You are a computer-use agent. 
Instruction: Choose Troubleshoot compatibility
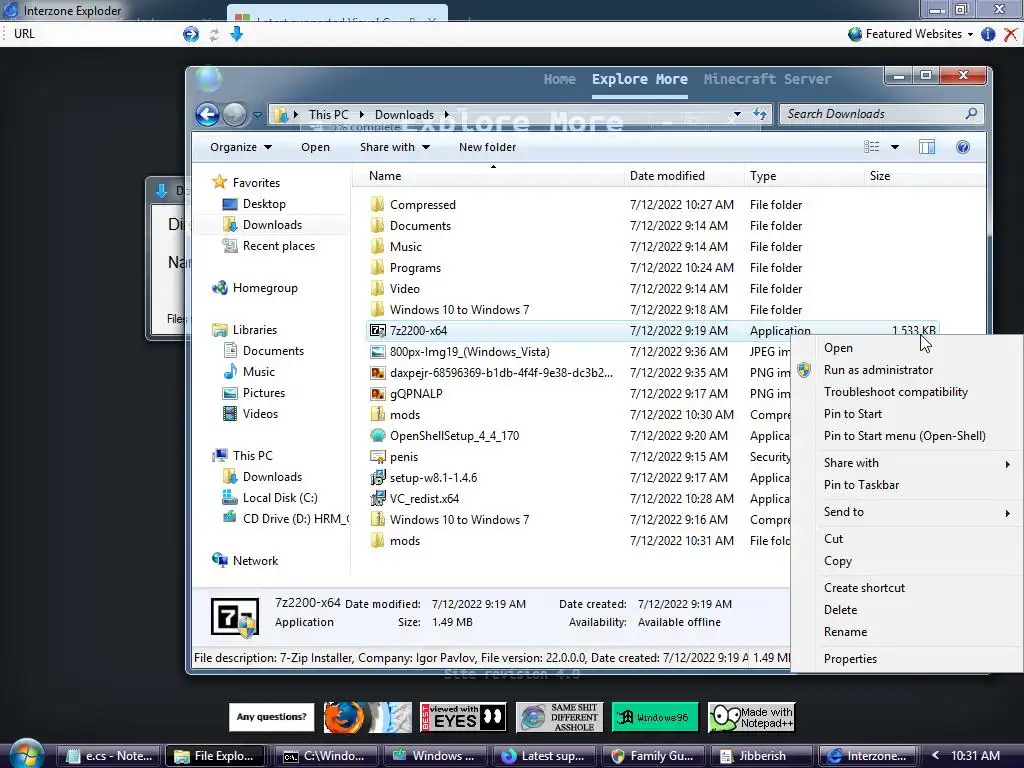click(906, 392)
